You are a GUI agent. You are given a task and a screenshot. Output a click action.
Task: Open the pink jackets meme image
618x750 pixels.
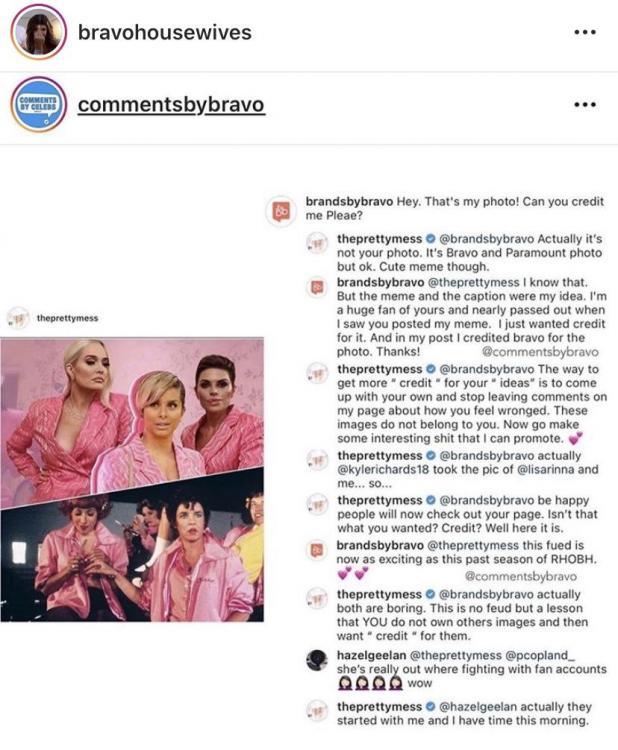(x=132, y=479)
